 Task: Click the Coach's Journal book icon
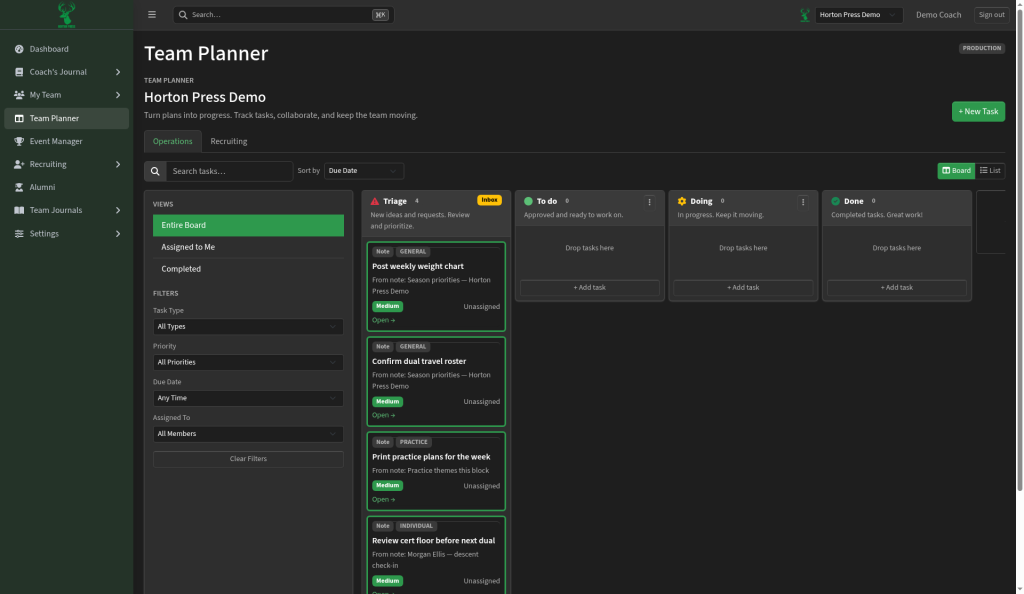pyautogui.click(x=19, y=72)
